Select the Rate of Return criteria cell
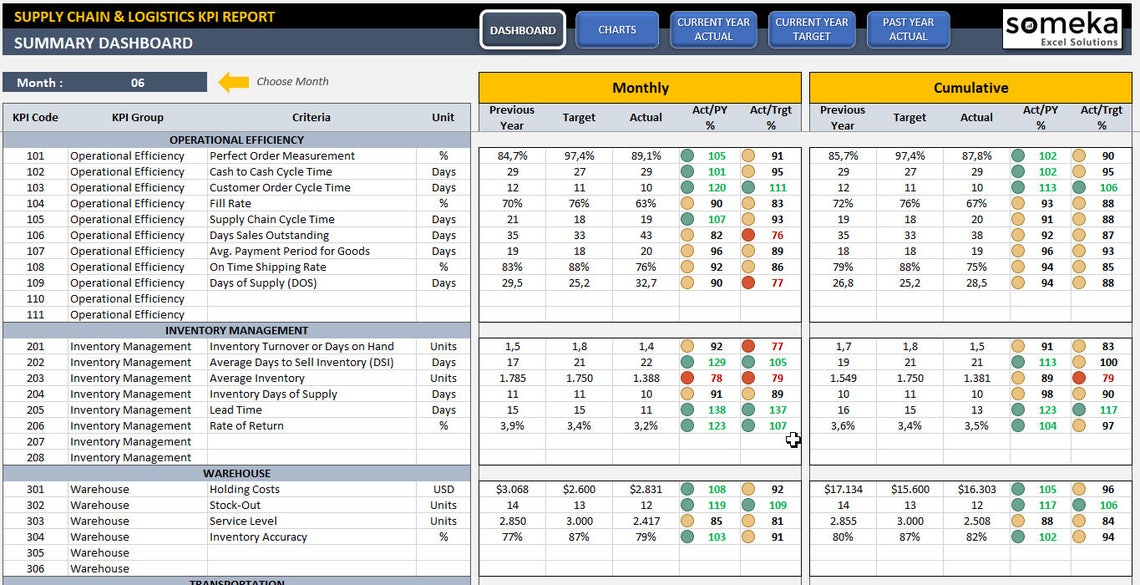The height and width of the screenshot is (585, 1140). (311, 426)
